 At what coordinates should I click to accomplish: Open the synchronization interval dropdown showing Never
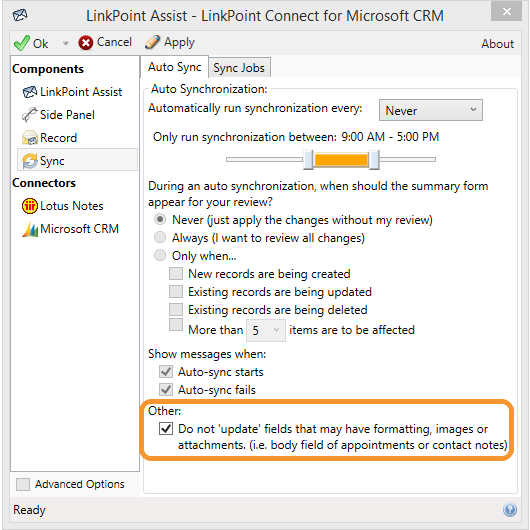click(431, 110)
